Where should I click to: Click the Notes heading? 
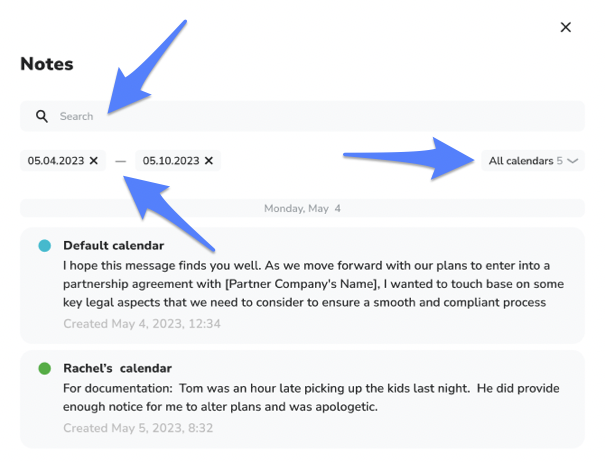pyautogui.click(x=46, y=64)
